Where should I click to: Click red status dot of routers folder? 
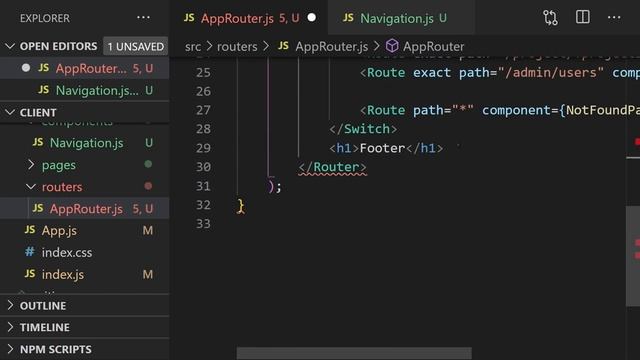(x=148, y=186)
